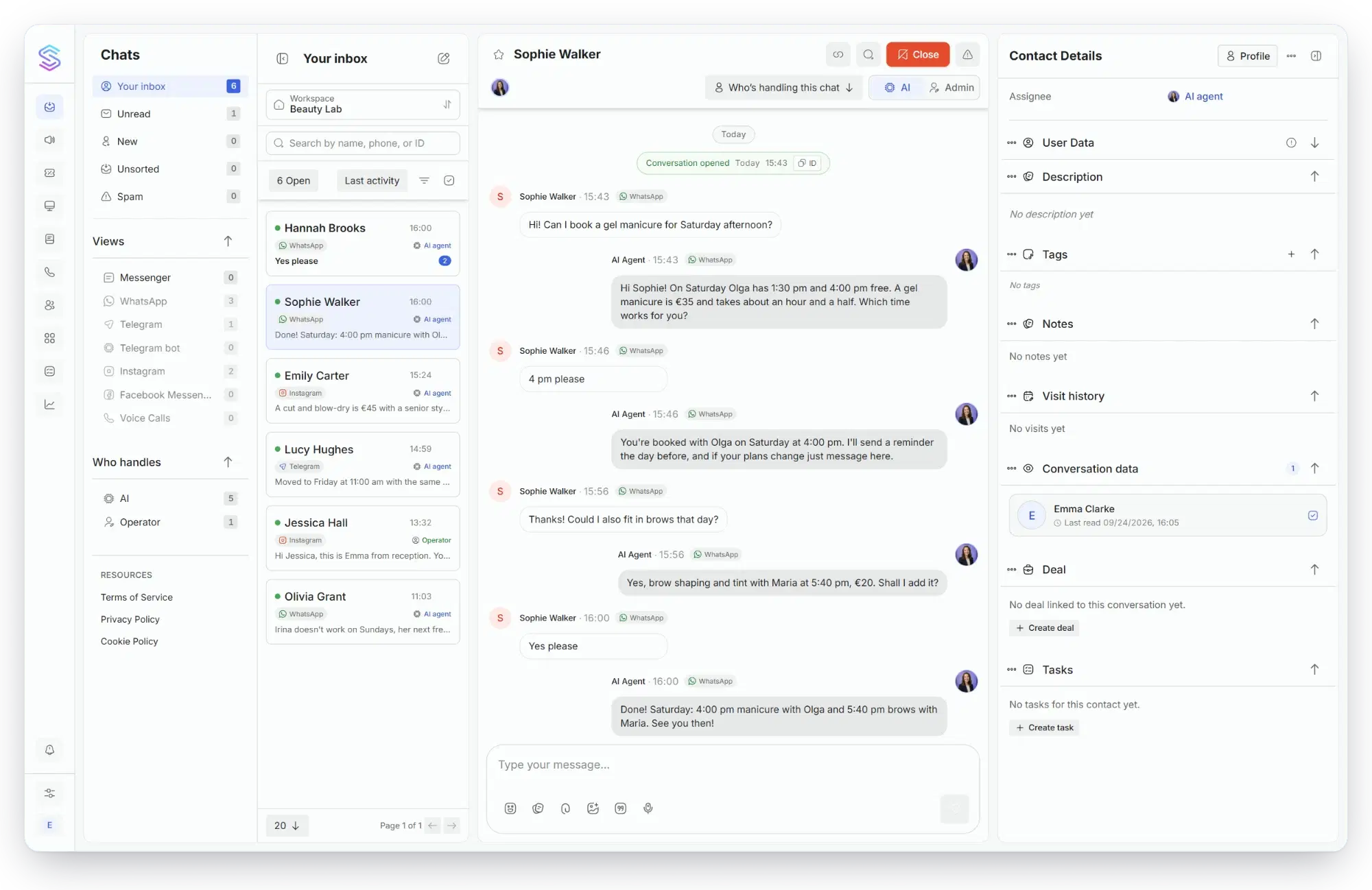The width and height of the screenshot is (1372, 890).
Task: Filter by Operator under Who handles
Action: click(170, 522)
